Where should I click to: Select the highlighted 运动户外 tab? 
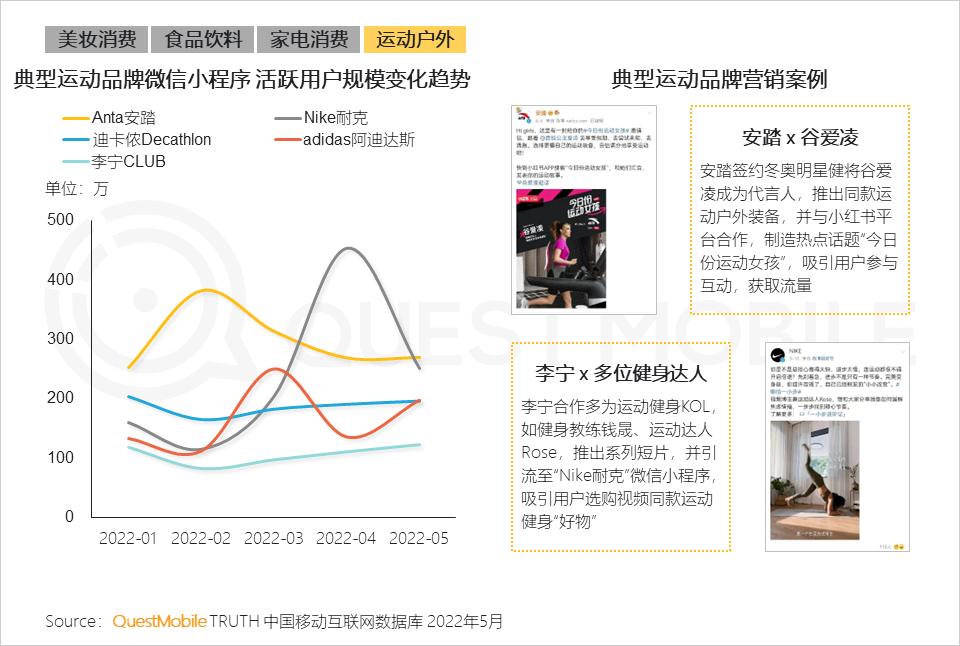[x=414, y=39]
